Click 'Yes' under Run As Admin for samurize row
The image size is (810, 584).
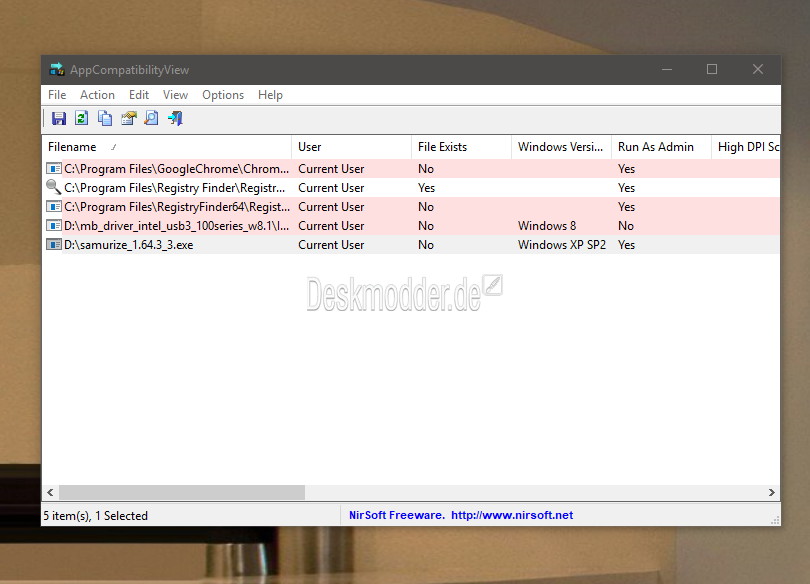[627, 245]
